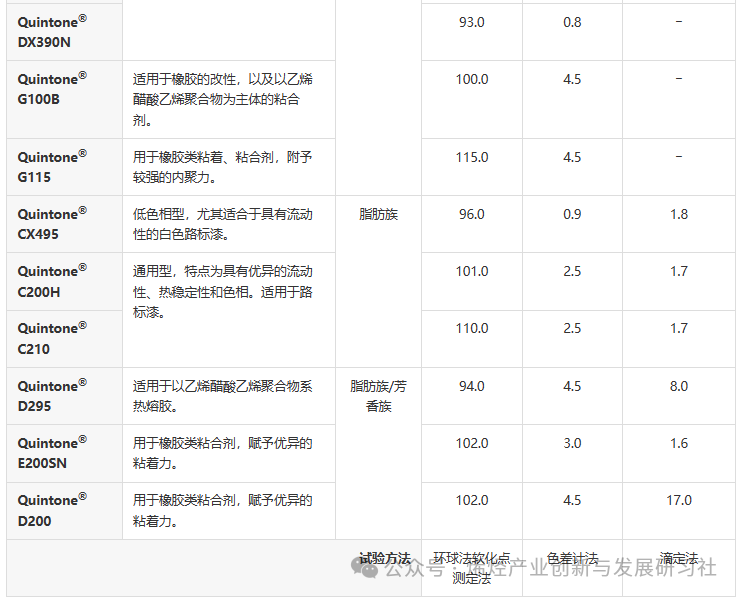This screenshot has width=741, height=598.
Task: Select the 4.5 color value in D295 row
Action: (572, 387)
